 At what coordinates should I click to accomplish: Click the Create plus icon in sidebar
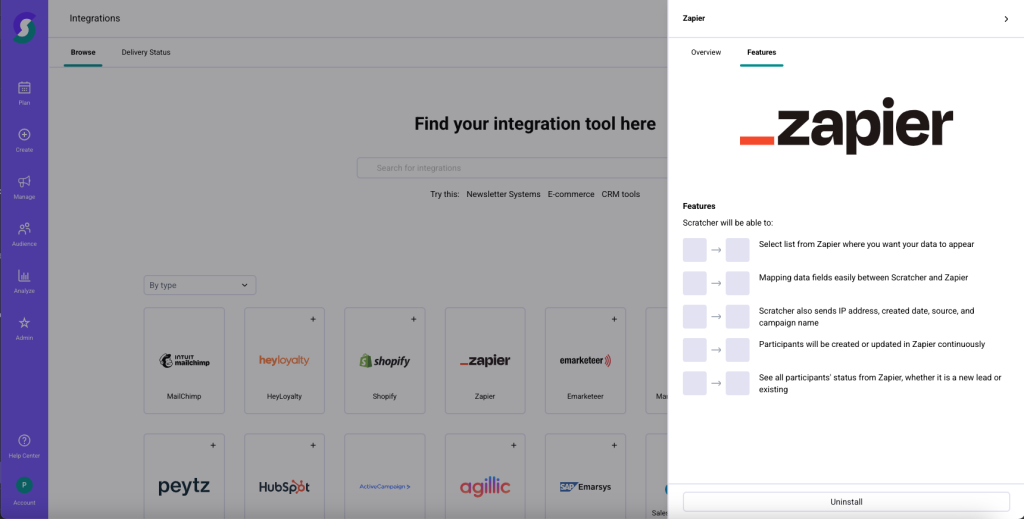pos(24,135)
